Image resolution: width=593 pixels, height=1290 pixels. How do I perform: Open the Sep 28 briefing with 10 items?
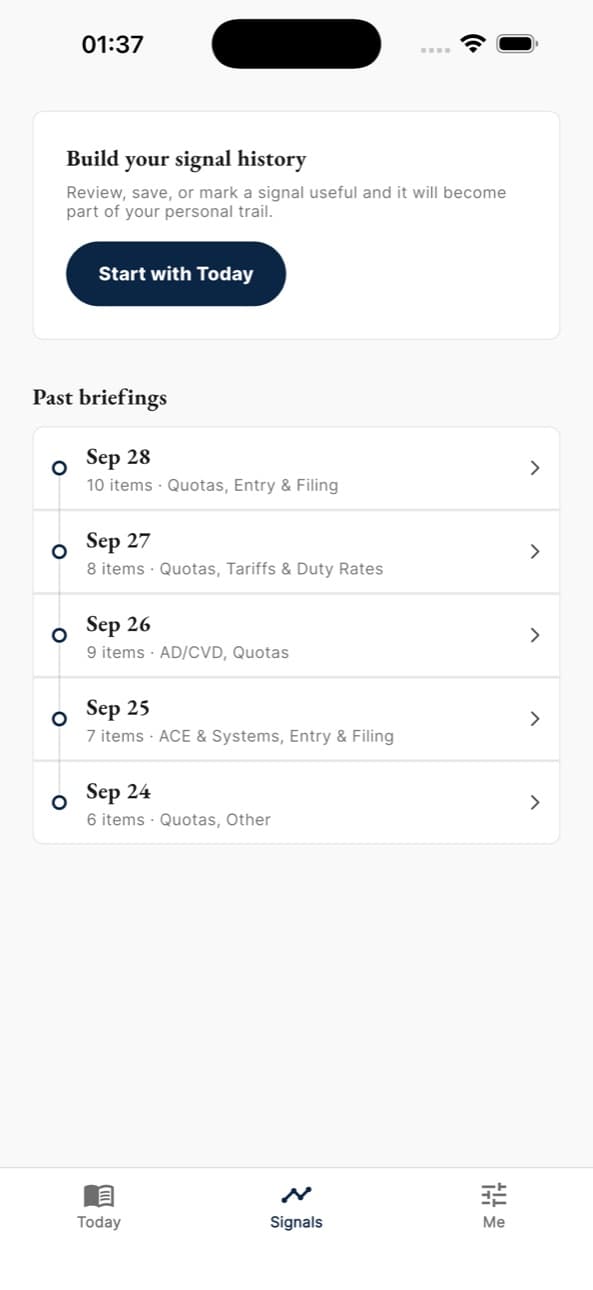click(296, 469)
